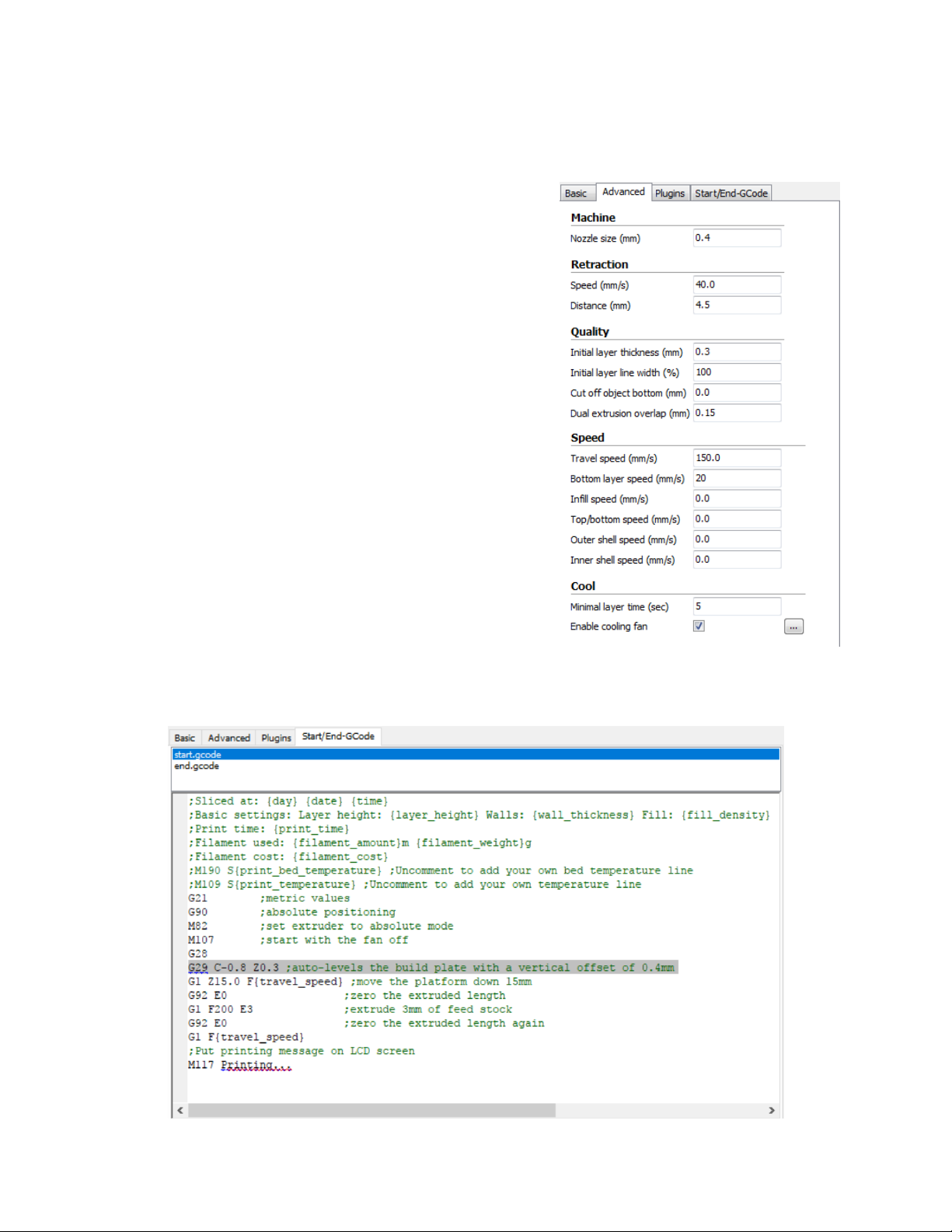
Task: Click the final 'G1 F{travel_speed}' line
Action: click(x=246, y=1037)
